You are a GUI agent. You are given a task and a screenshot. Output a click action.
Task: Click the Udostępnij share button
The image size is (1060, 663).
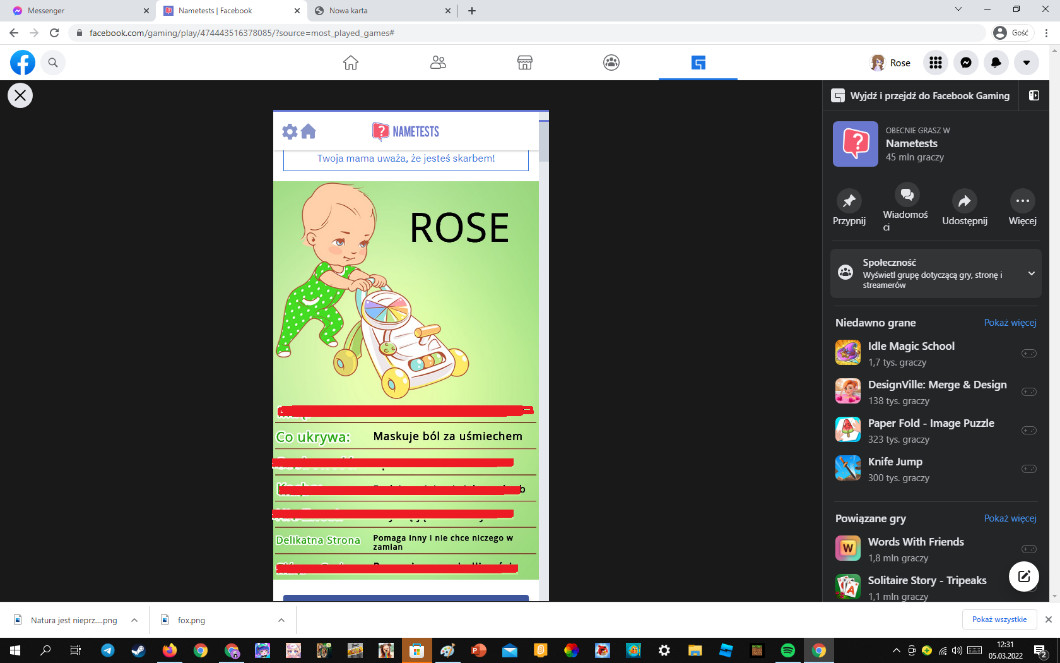pyautogui.click(x=964, y=200)
